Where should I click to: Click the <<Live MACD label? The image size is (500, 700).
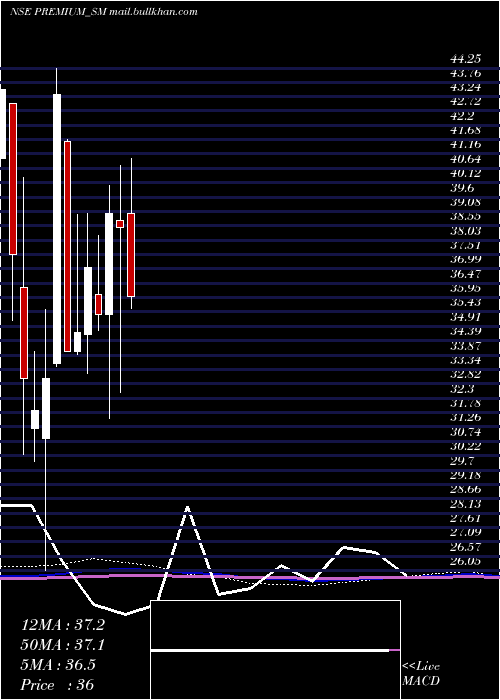pyautogui.click(x=421, y=673)
